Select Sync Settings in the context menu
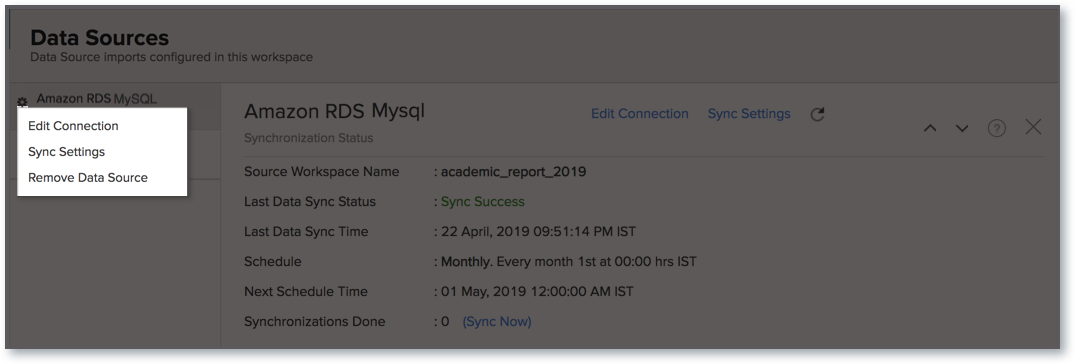Screen dimensions: 1075x364 click(67, 151)
